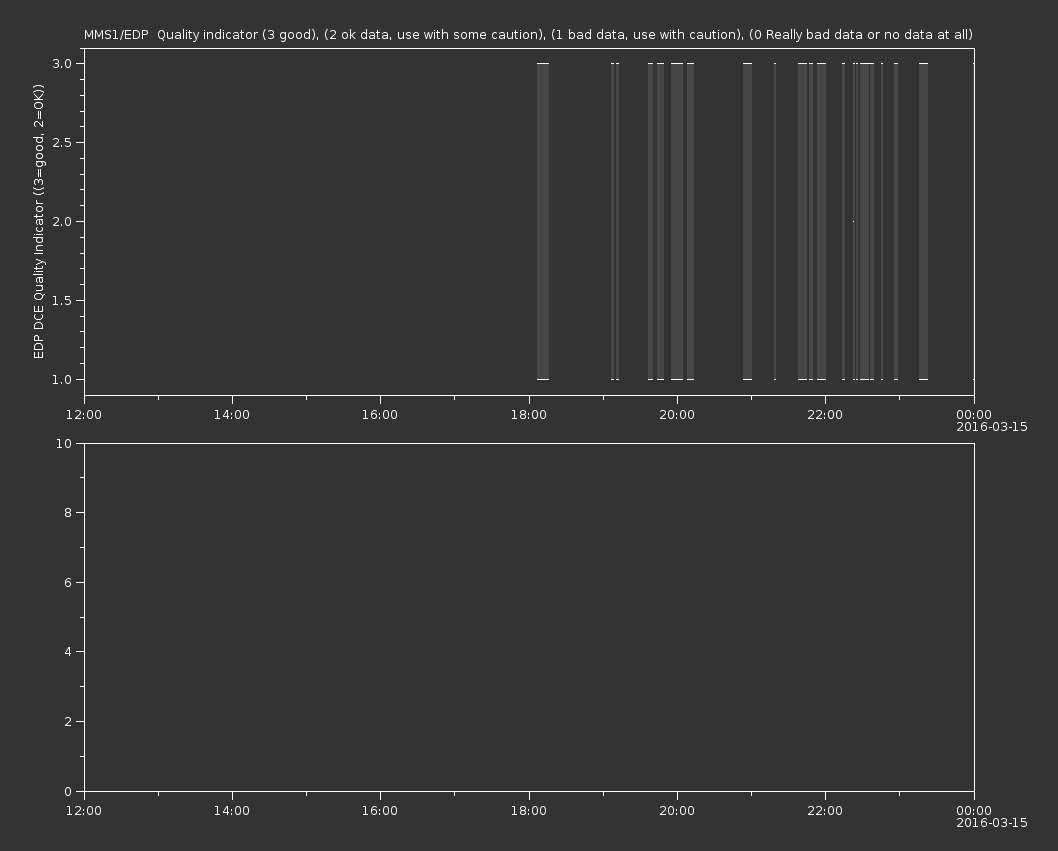The image size is (1058, 851).
Task: Select 14:00 time label under empty plot
Action: (x=231, y=811)
